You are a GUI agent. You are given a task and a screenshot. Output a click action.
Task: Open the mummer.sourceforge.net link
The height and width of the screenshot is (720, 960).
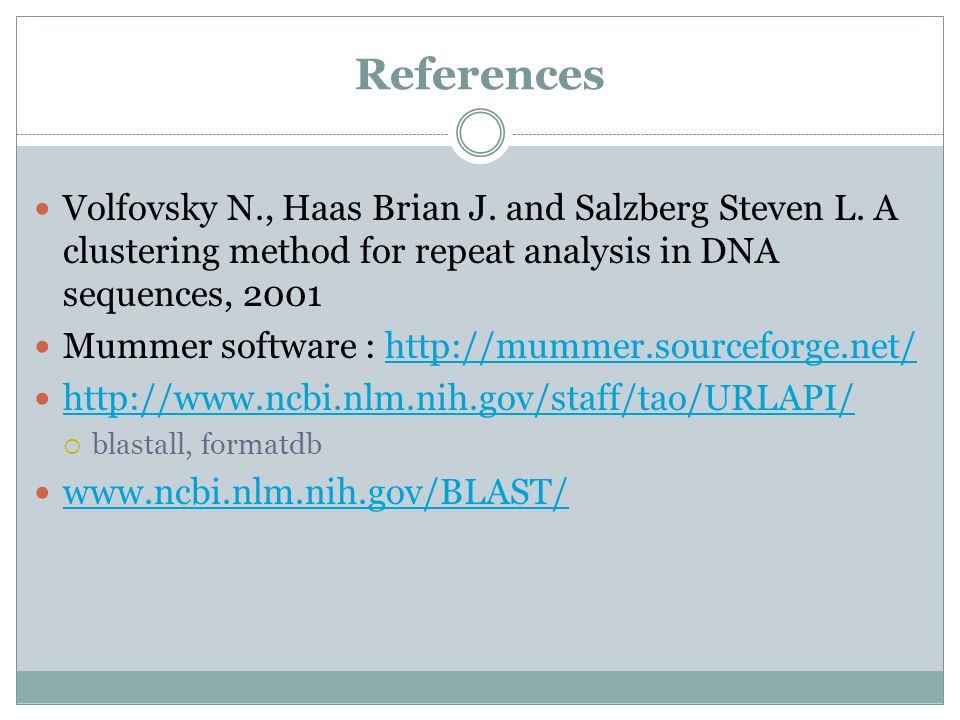(x=650, y=347)
